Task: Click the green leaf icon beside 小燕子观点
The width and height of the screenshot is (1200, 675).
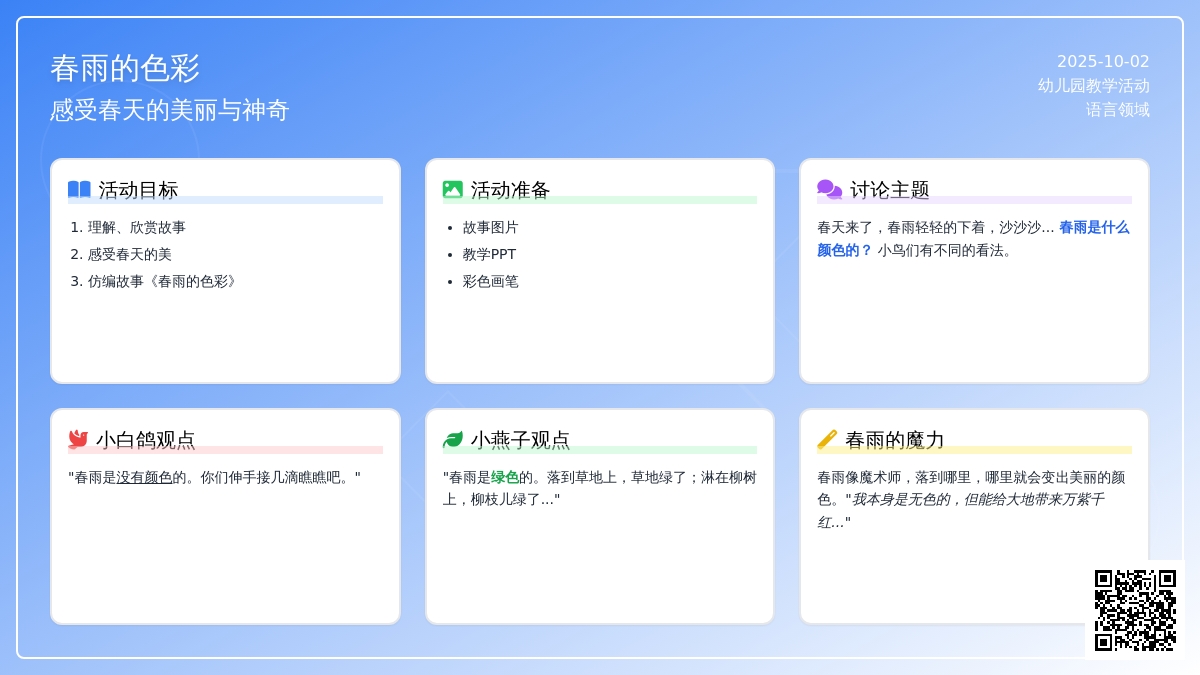Action: [x=453, y=439]
